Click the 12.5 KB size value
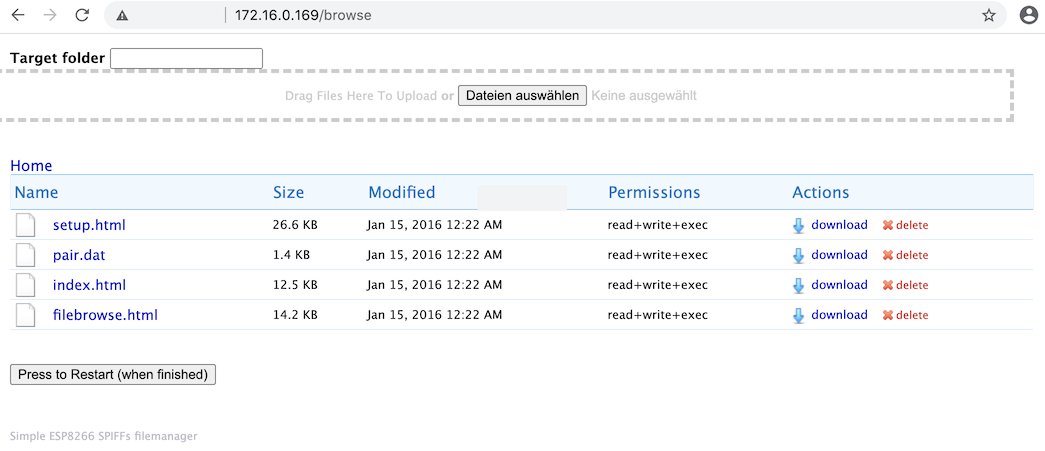This screenshot has width=1045, height=451. 295,285
